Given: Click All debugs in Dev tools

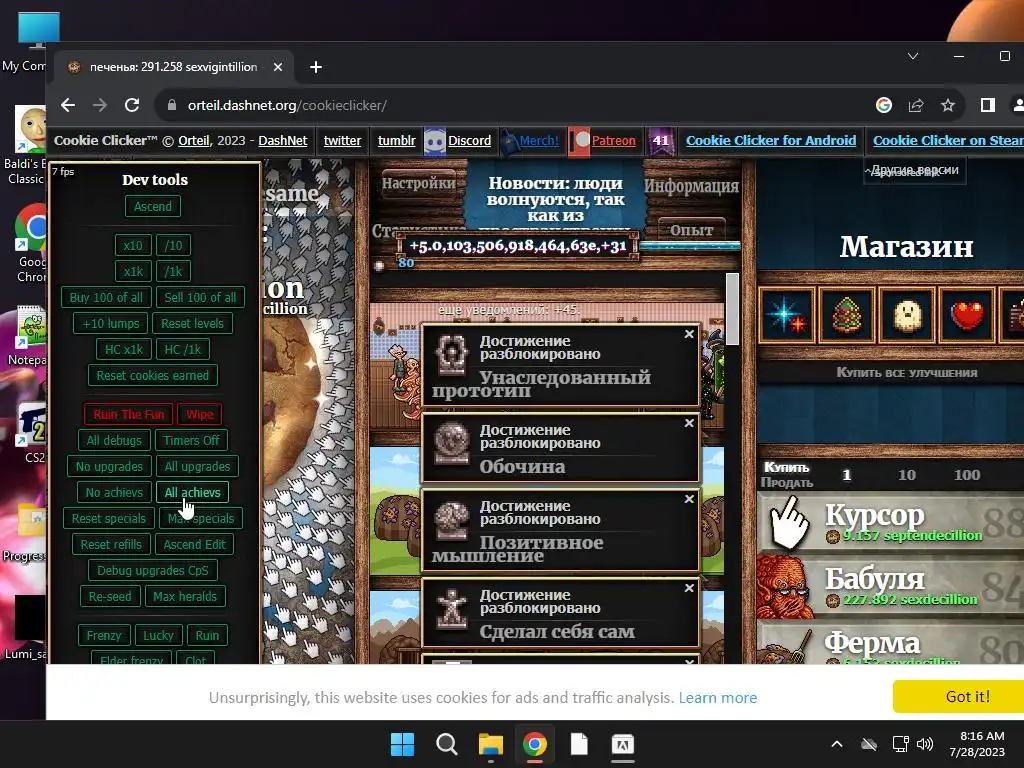Looking at the screenshot, I should pos(114,440).
